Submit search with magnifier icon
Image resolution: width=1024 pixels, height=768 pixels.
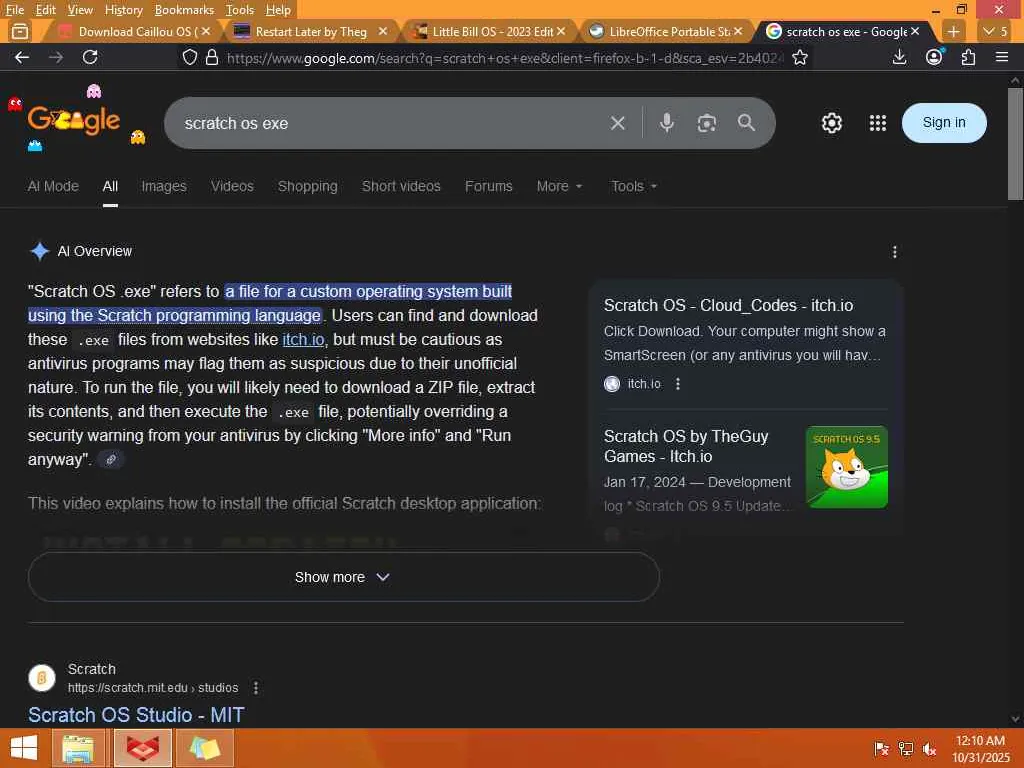(746, 123)
